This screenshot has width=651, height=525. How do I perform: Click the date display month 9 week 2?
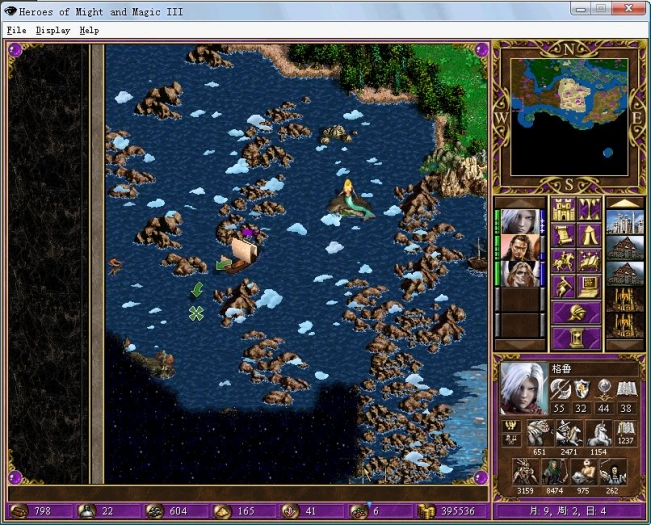(568, 511)
